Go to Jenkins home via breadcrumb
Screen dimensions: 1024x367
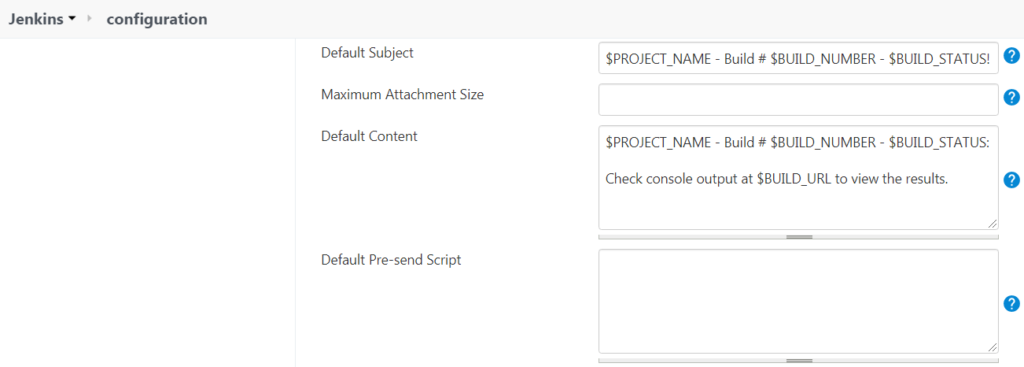(36, 19)
